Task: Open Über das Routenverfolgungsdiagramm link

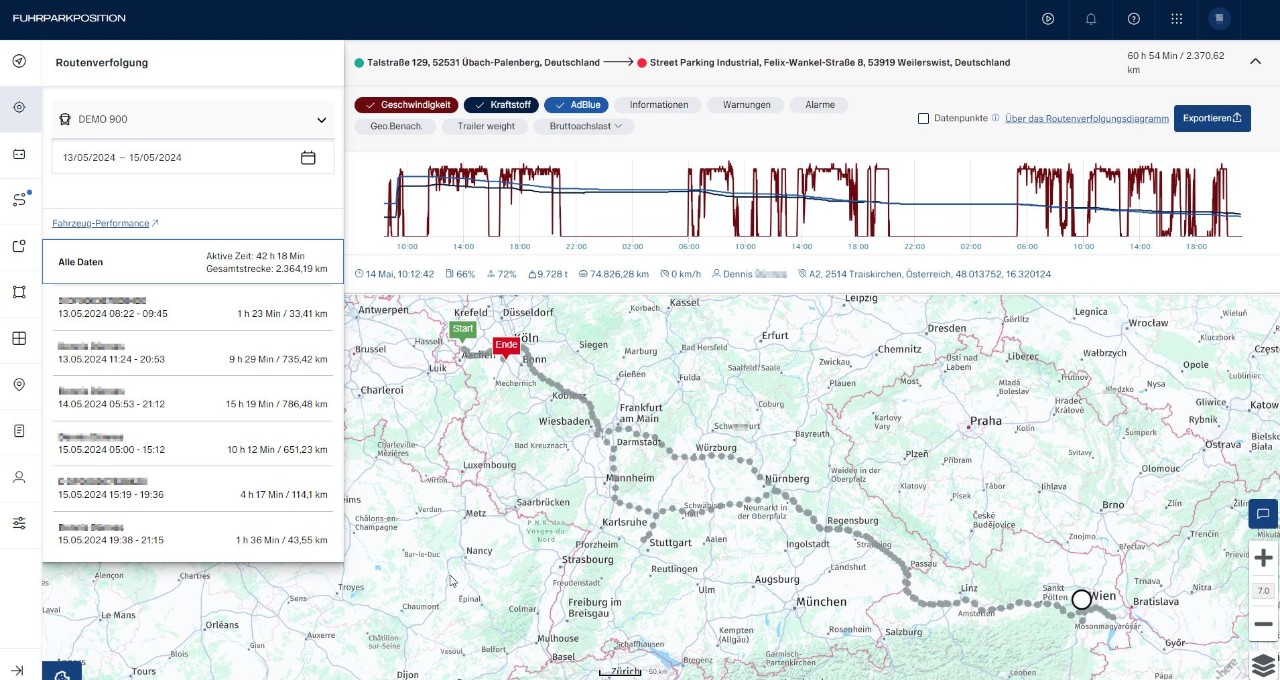Action: click(x=1087, y=119)
